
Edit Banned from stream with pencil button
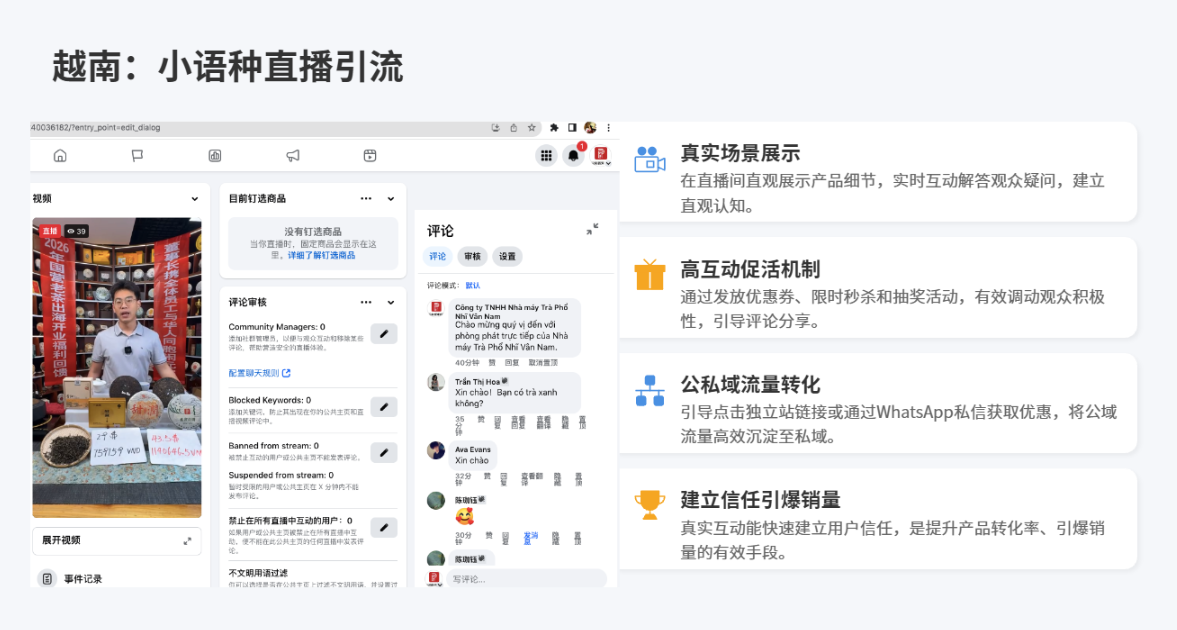(384, 453)
